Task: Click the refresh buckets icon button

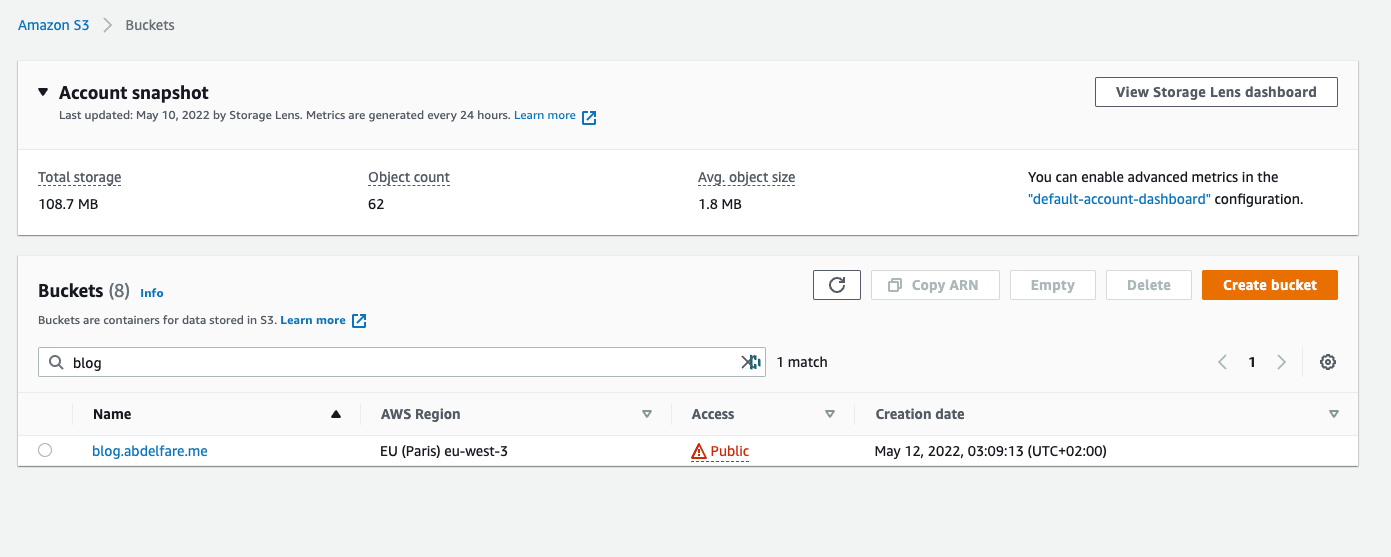Action: pyautogui.click(x=837, y=285)
